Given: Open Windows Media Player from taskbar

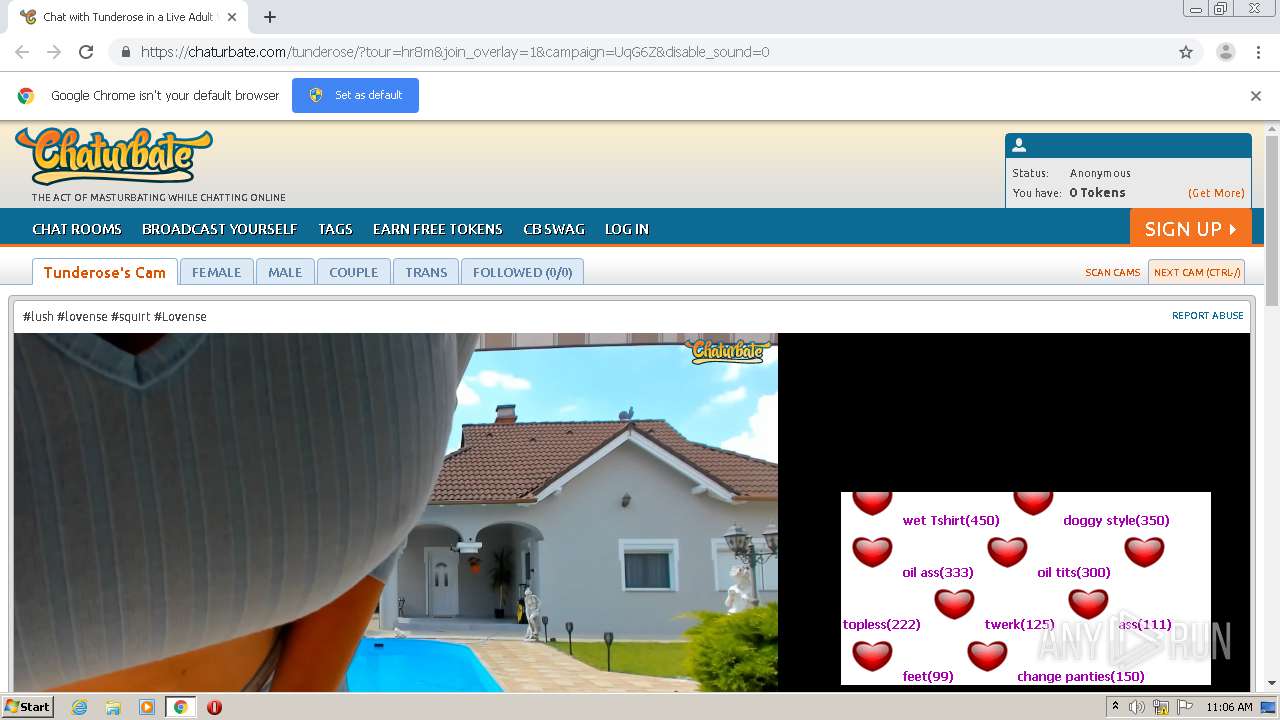Looking at the screenshot, I should click(147, 707).
